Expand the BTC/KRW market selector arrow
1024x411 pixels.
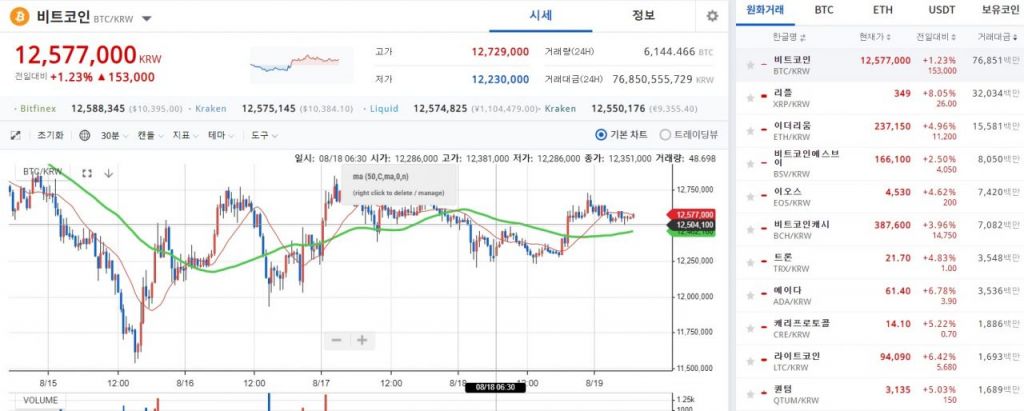(147, 19)
